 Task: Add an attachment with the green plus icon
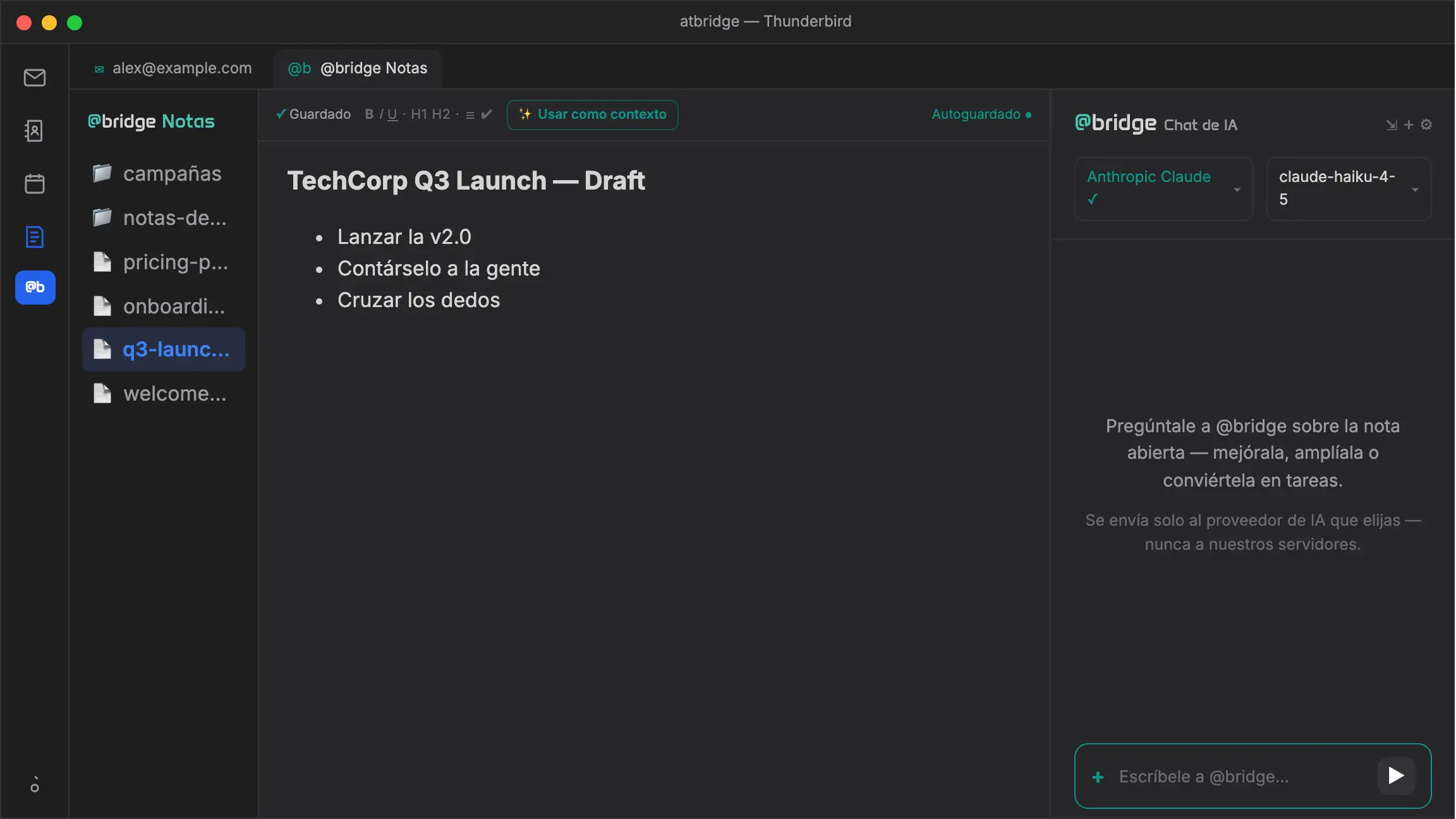(x=1098, y=777)
